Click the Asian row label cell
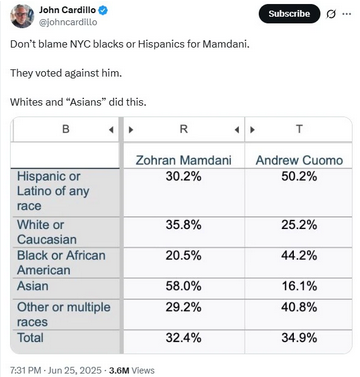360x377 pixels. [65, 288]
